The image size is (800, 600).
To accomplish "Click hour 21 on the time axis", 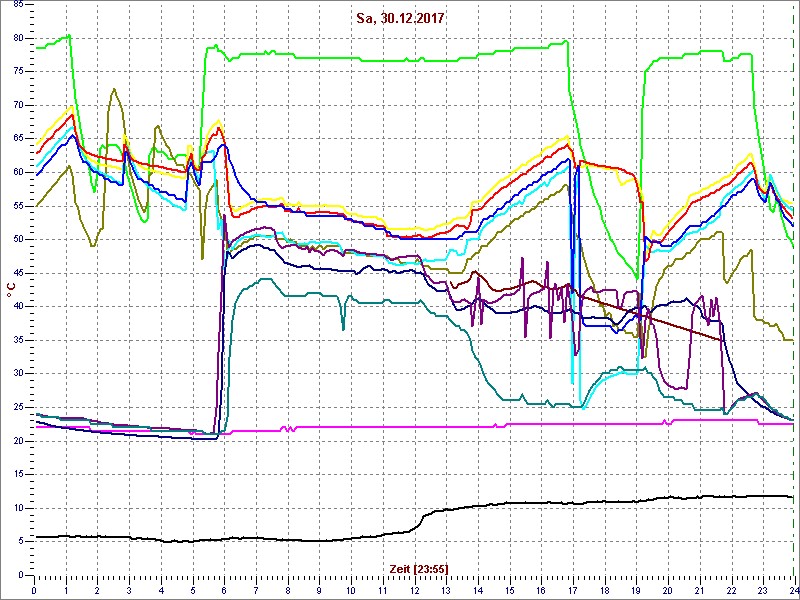I will 698,591.
